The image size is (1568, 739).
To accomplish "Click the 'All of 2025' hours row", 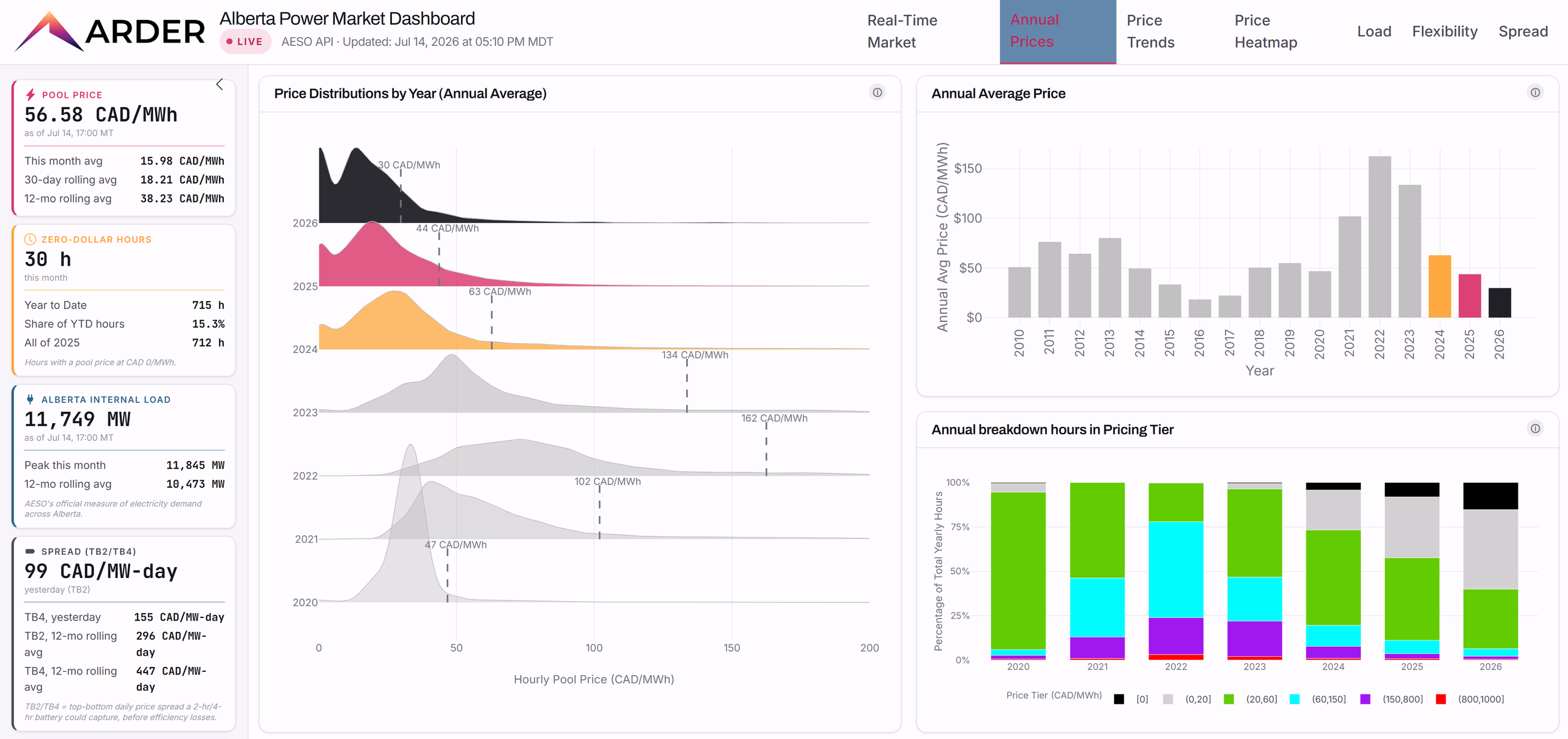I will click(124, 342).
